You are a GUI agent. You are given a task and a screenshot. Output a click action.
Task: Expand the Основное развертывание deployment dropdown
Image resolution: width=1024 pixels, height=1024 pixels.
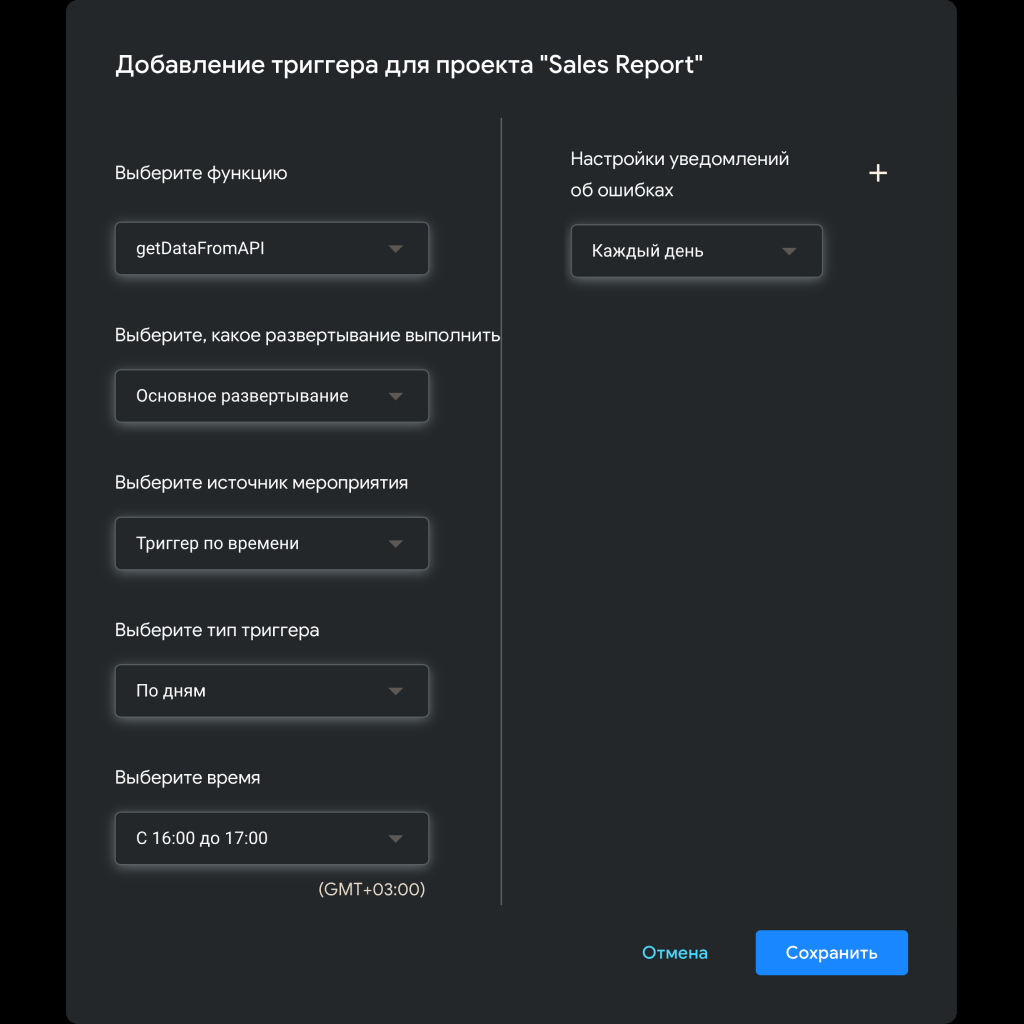[x=260, y=396]
